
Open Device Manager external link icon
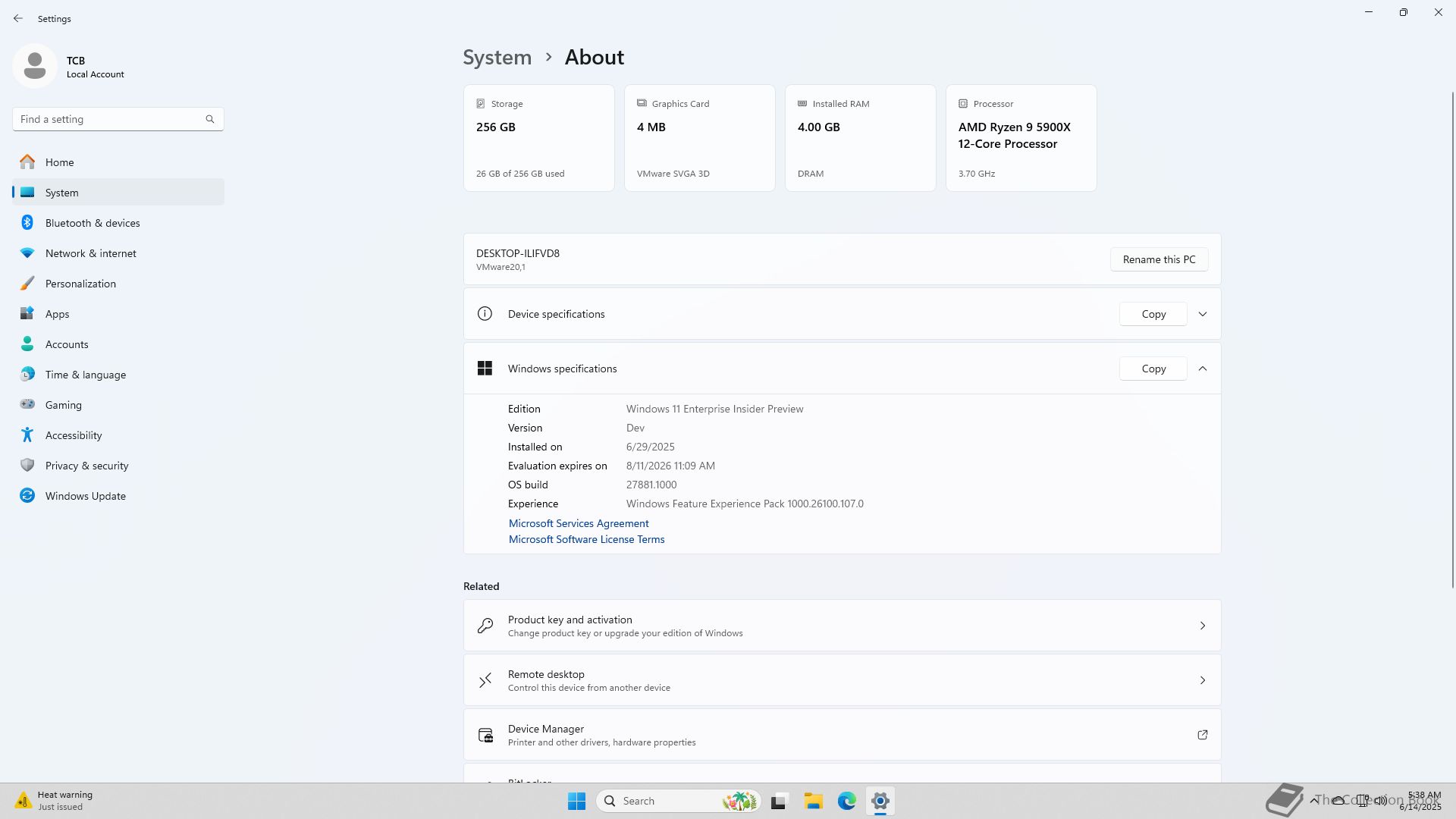tap(1202, 735)
